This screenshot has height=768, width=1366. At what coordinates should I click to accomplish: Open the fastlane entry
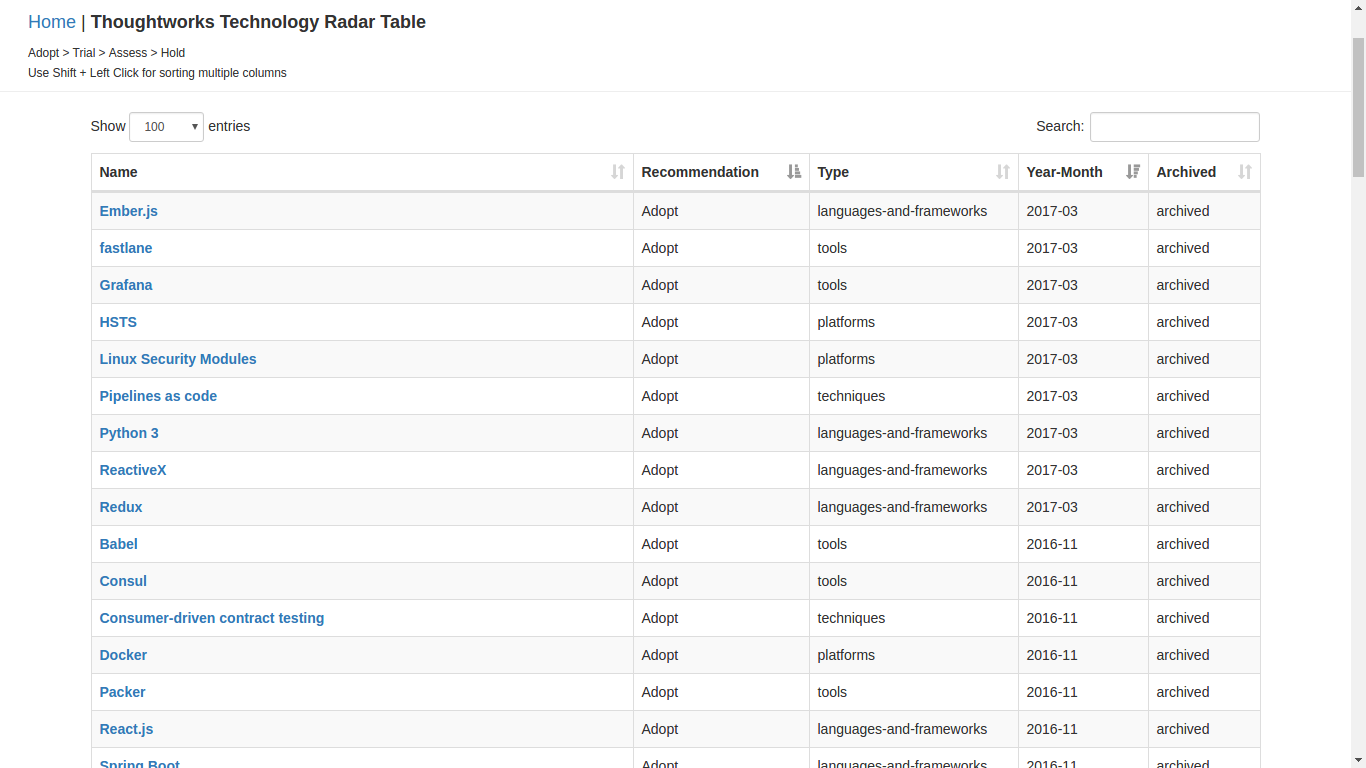[x=126, y=248]
